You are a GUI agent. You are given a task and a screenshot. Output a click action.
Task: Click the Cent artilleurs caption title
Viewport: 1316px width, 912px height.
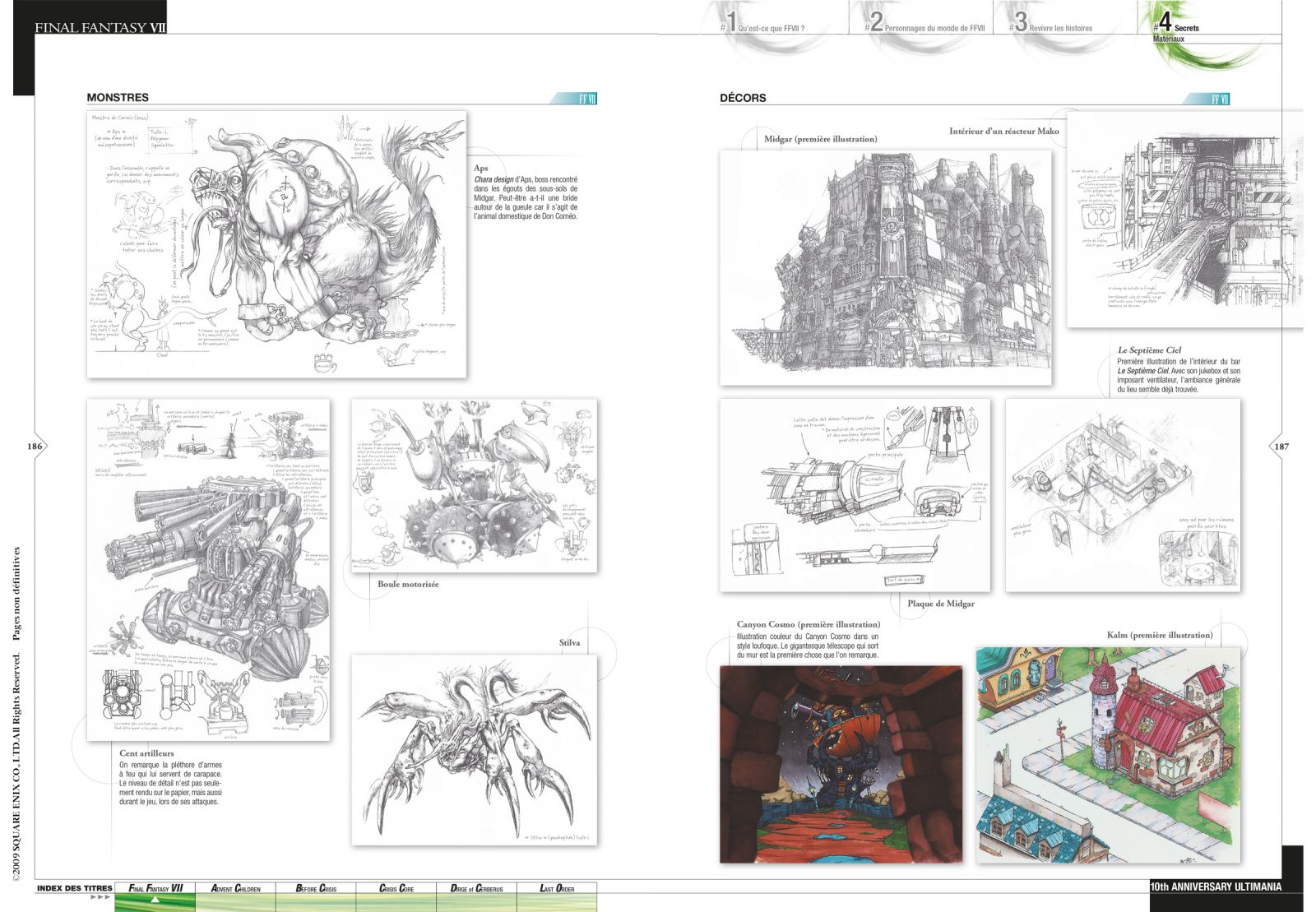point(146,752)
